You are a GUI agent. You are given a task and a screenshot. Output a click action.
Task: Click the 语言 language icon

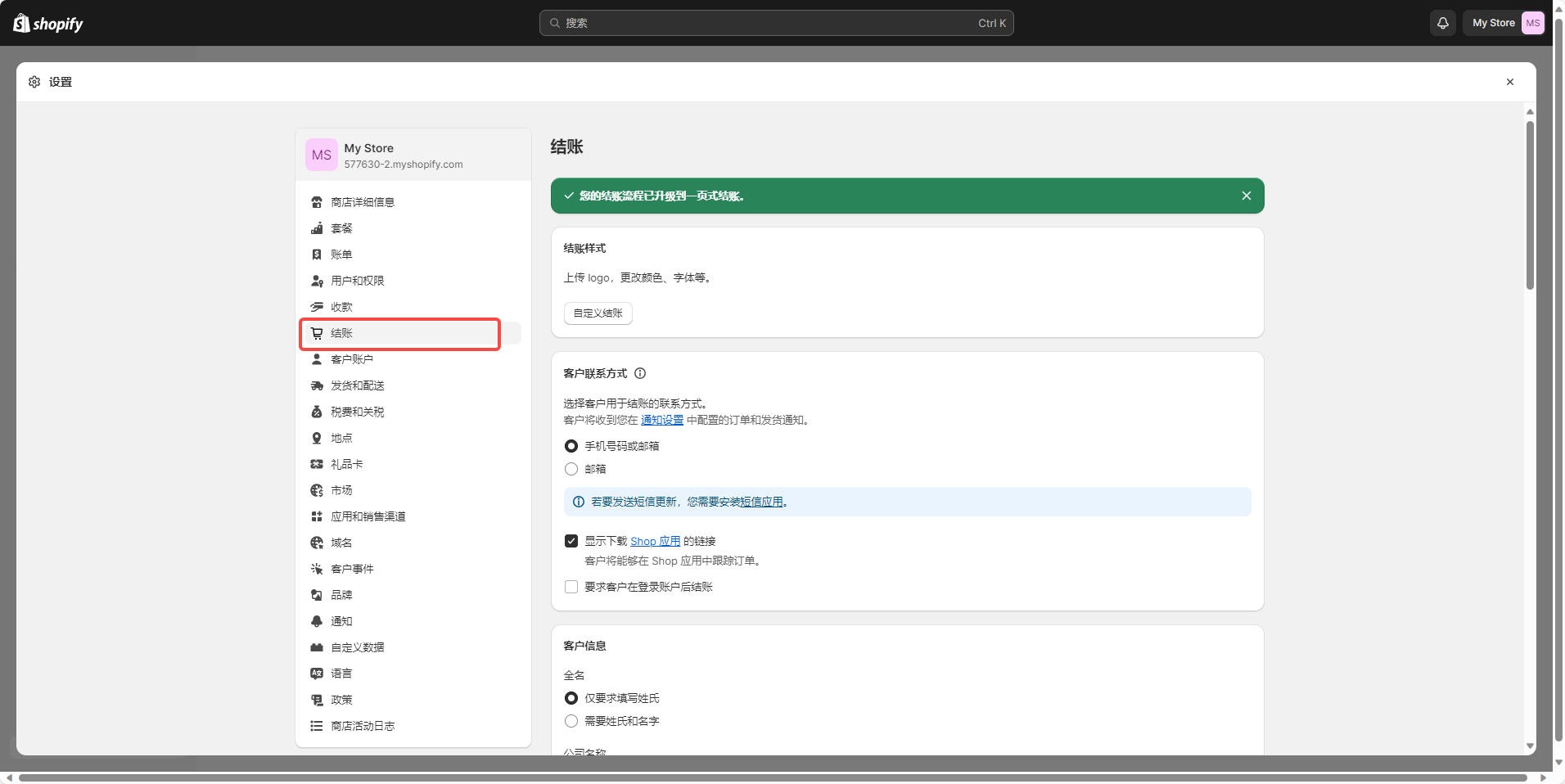coord(317,674)
